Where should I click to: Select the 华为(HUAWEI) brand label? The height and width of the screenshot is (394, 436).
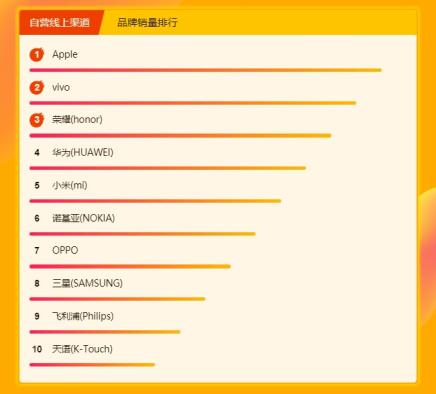[x=83, y=152]
